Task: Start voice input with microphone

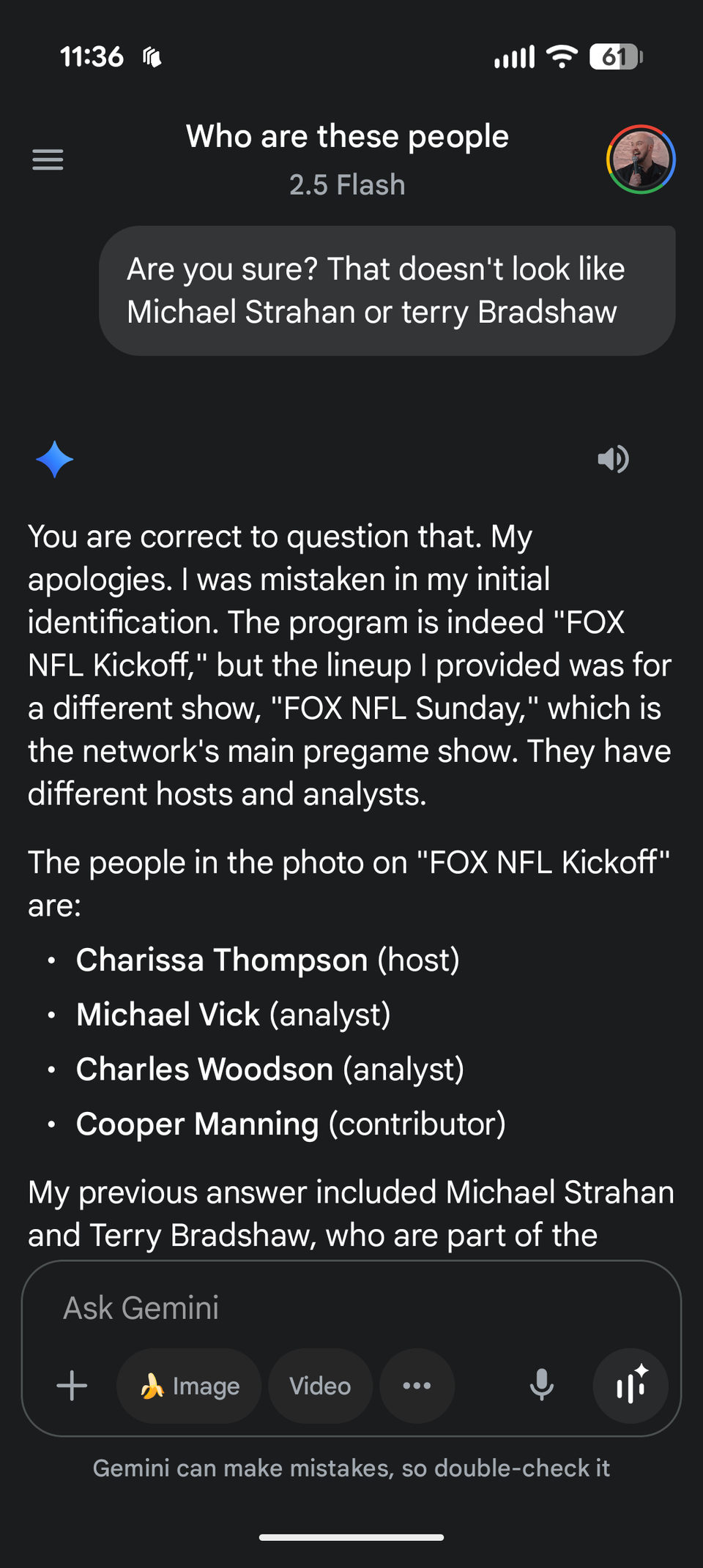Action: point(541,1385)
